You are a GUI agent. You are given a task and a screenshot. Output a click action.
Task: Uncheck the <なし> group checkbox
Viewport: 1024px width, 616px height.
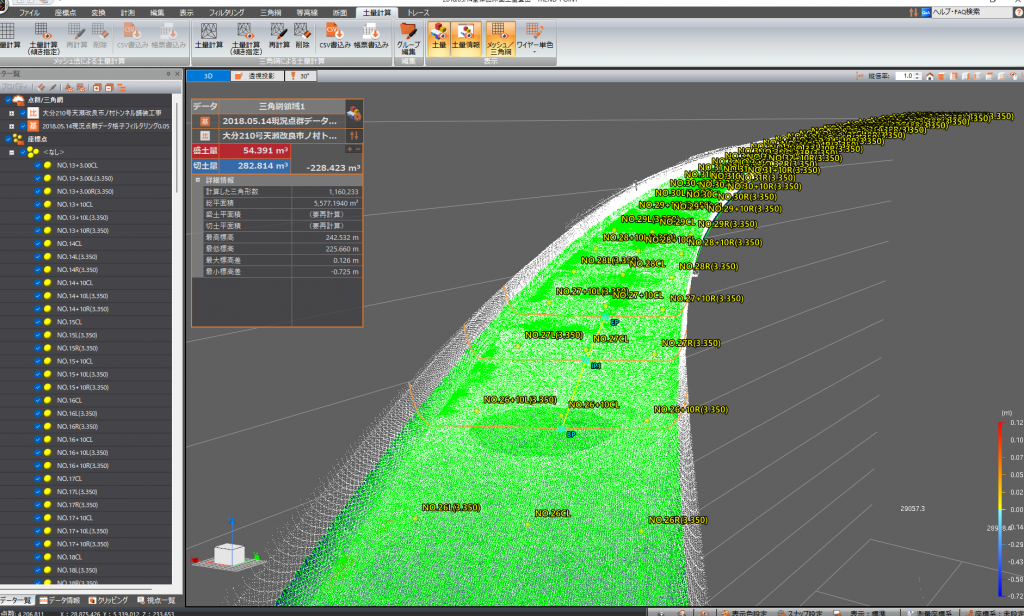click(23, 152)
